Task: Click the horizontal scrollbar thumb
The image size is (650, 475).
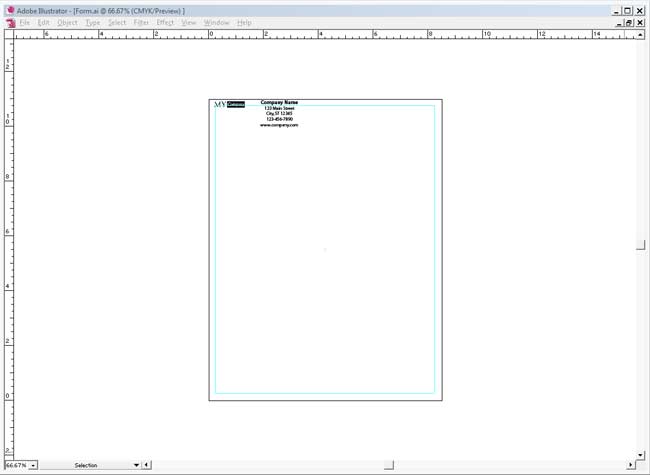Action: coord(388,465)
